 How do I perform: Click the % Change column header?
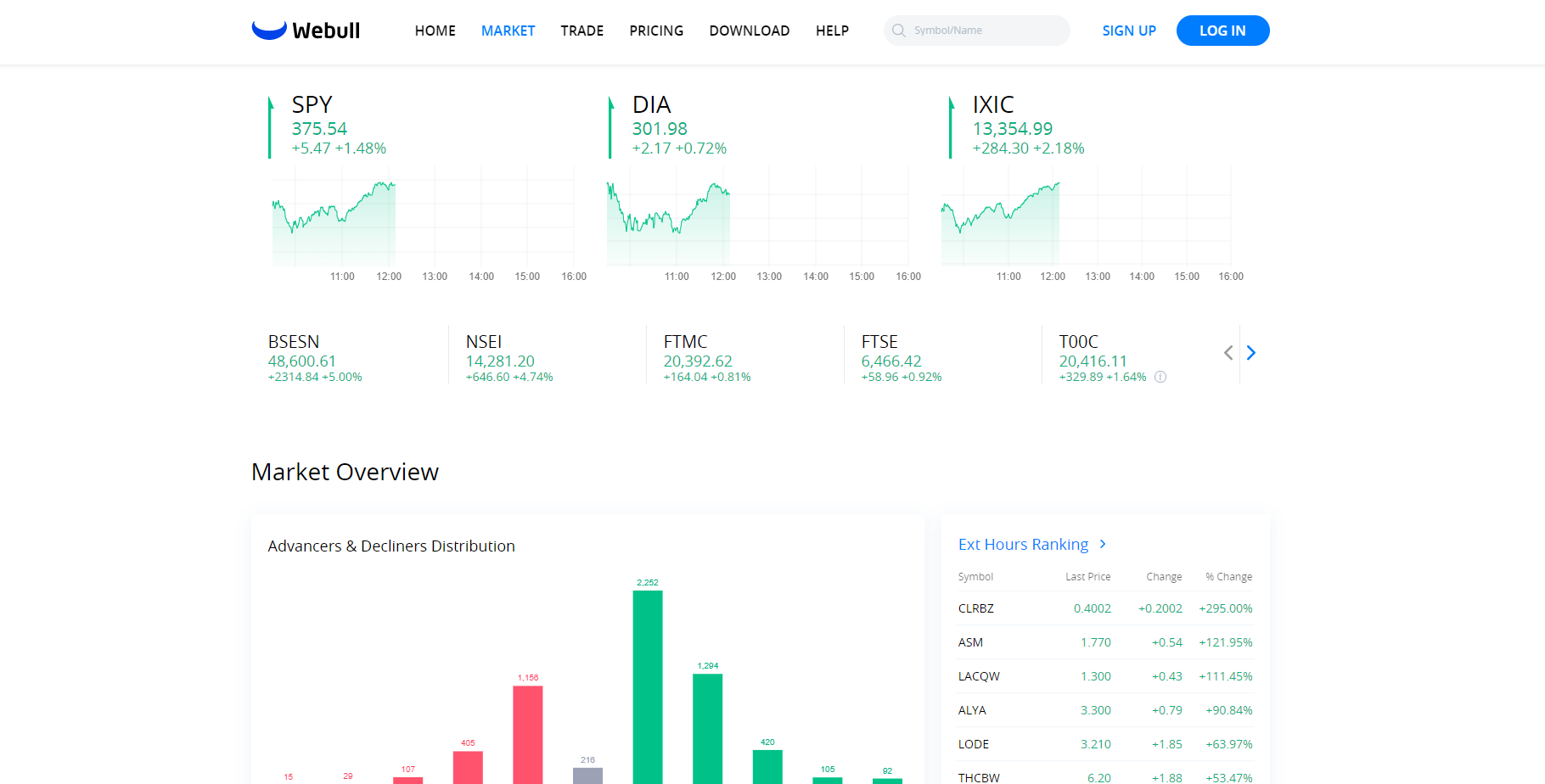tap(1229, 576)
